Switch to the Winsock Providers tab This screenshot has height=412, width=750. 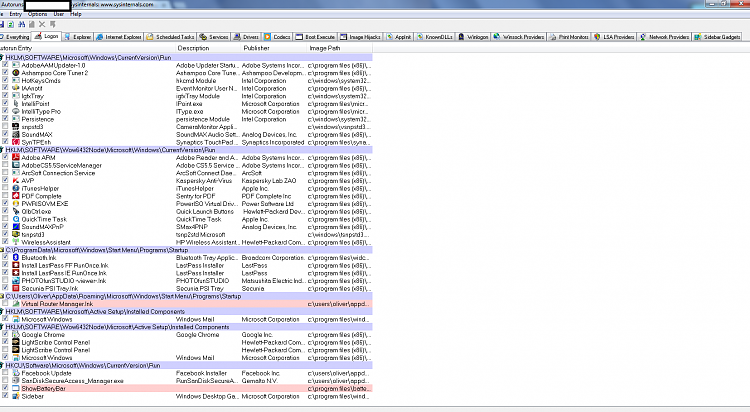click(518, 37)
